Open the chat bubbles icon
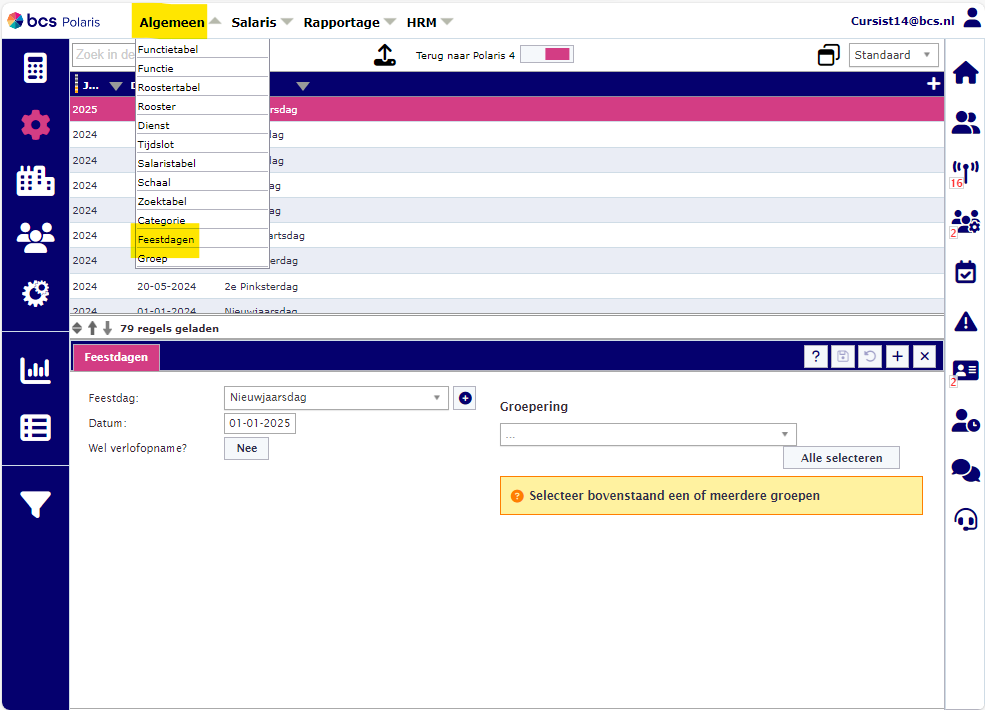The height and width of the screenshot is (710, 985). click(x=966, y=470)
